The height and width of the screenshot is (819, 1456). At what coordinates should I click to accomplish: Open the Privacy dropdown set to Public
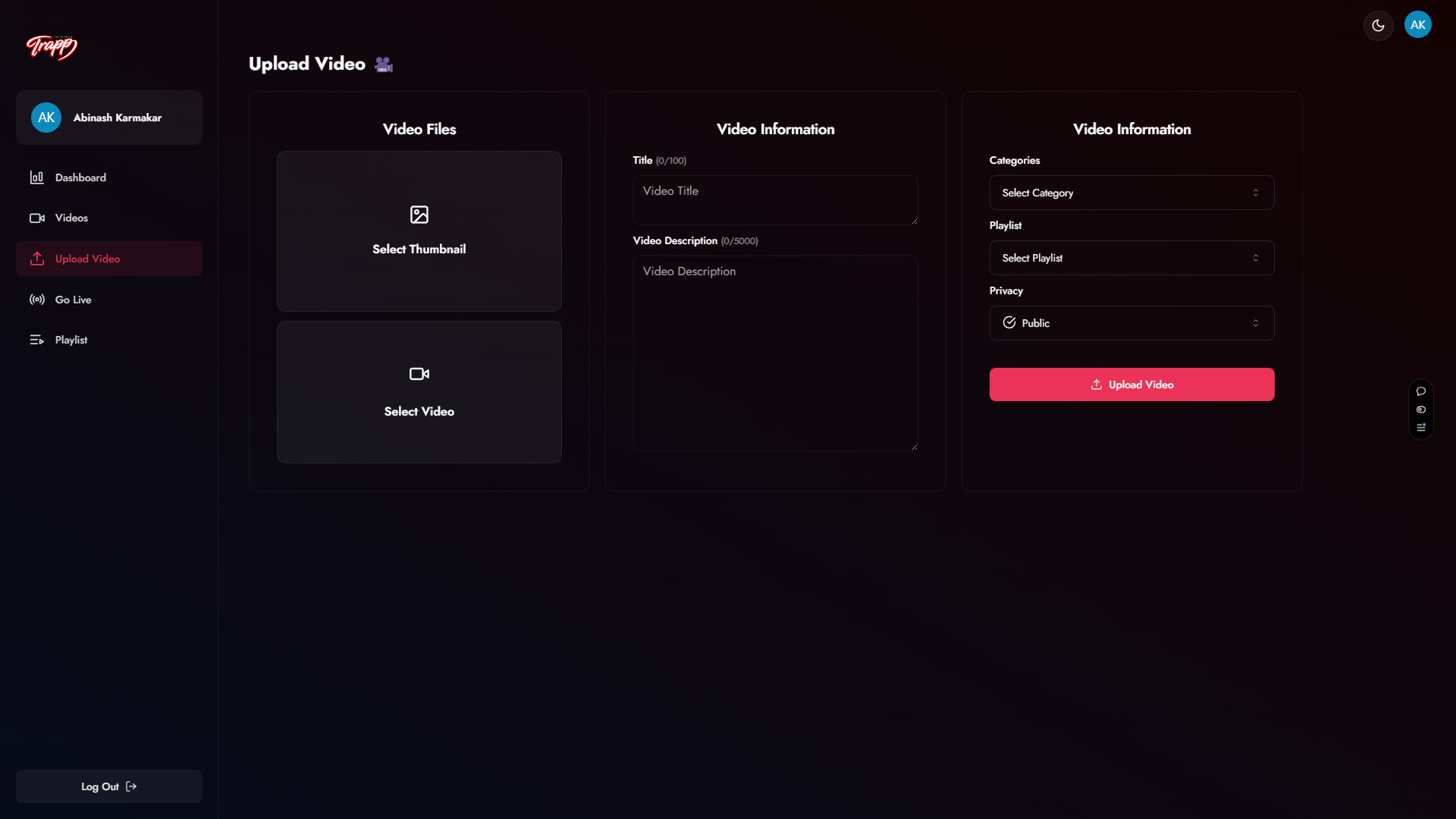pyautogui.click(x=1131, y=323)
